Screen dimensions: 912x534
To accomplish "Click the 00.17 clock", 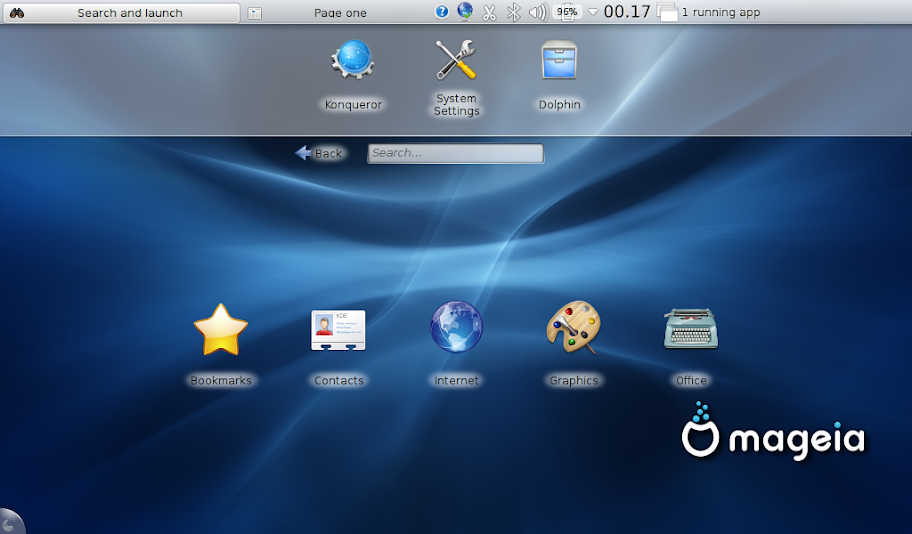I will pyautogui.click(x=627, y=12).
